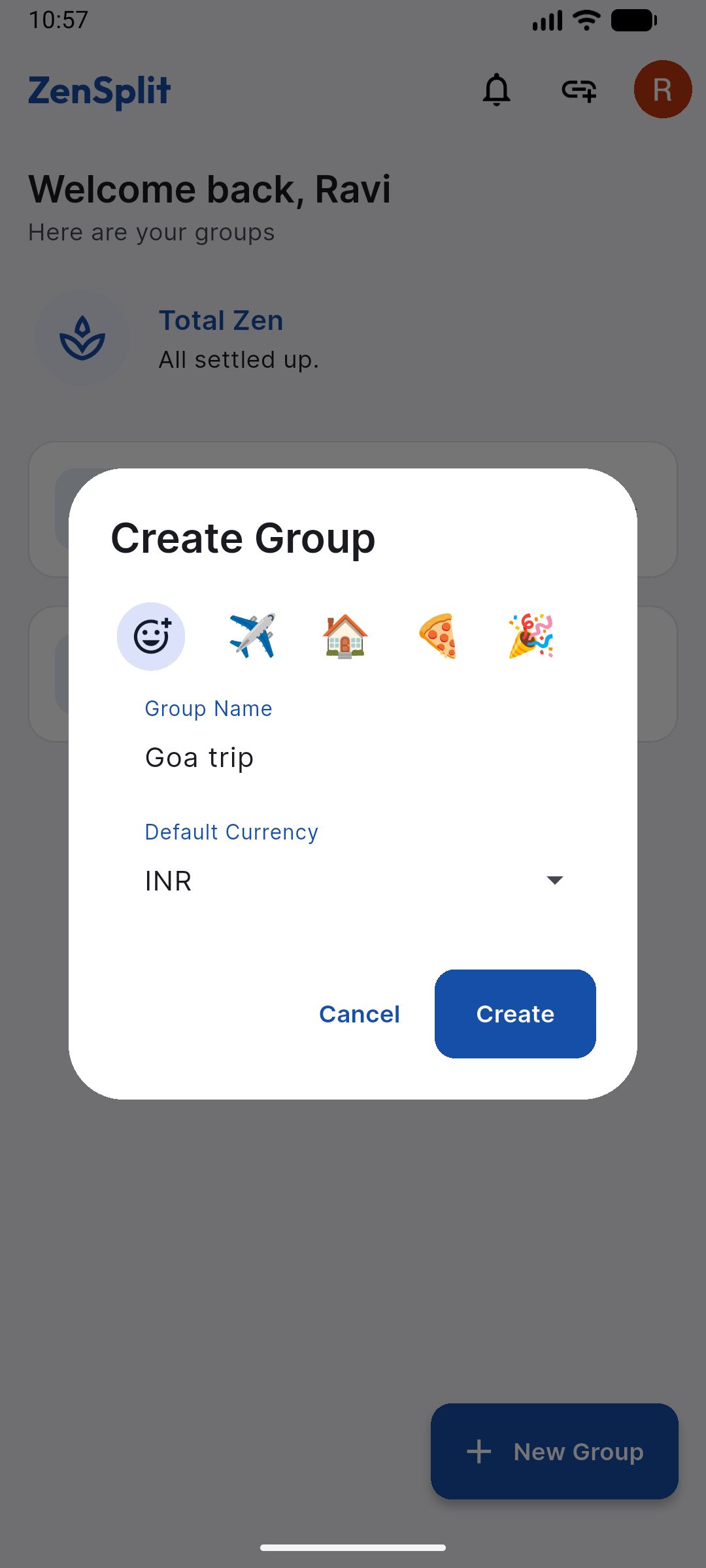Tap the ZenSplit logo
Image resolution: width=706 pixels, height=1568 pixels.
click(99, 91)
